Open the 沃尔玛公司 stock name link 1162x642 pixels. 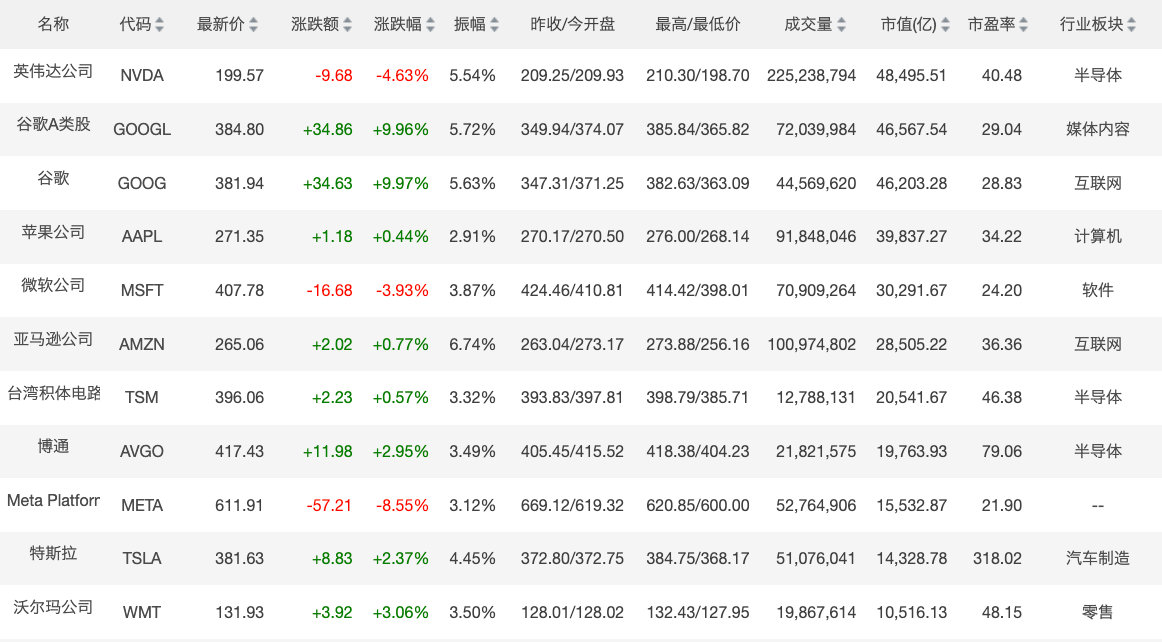point(53,607)
